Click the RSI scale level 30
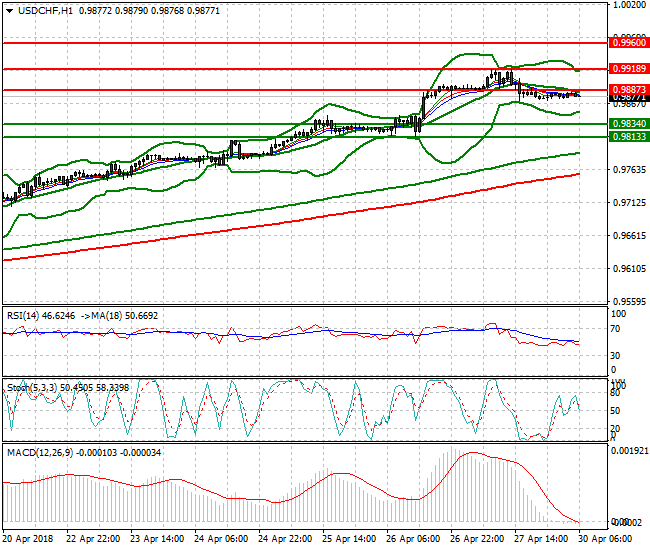Viewport: 650px width, 550px height. coord(616,356)
